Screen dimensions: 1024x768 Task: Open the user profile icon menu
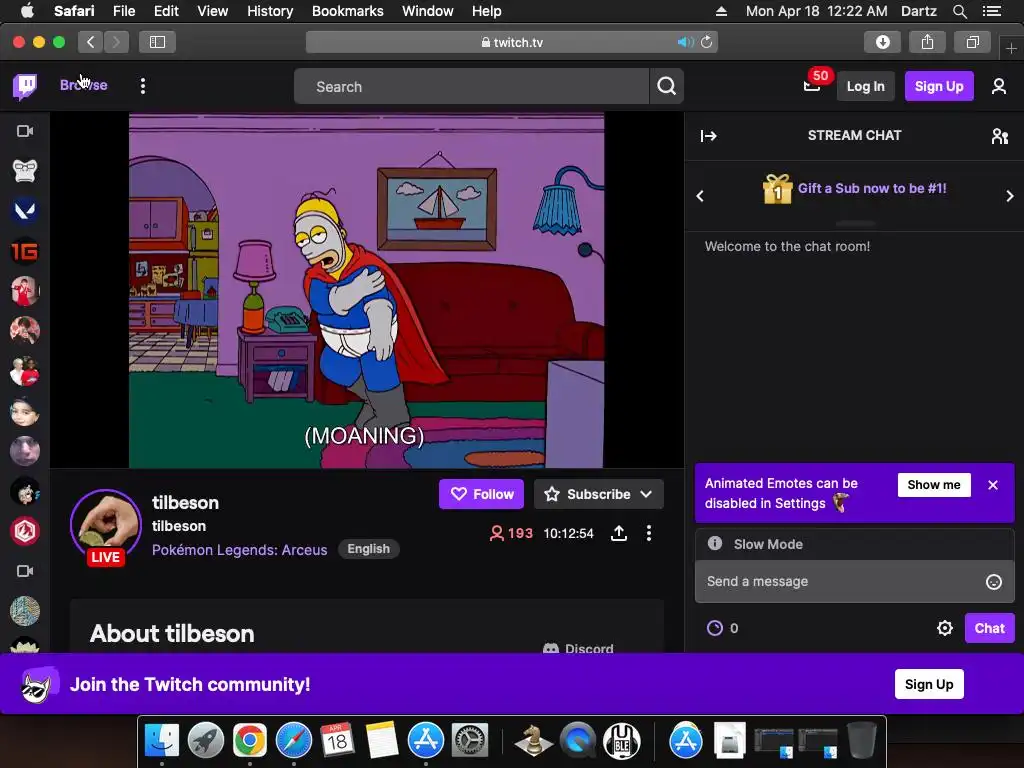coord(999,86)
